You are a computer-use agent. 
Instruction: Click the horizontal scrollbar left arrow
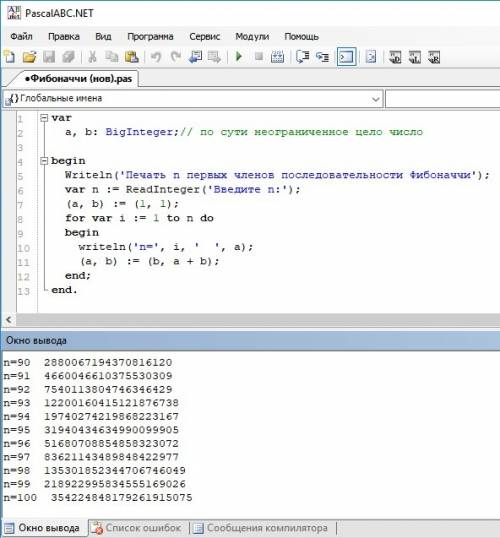(x=9, y=319)
